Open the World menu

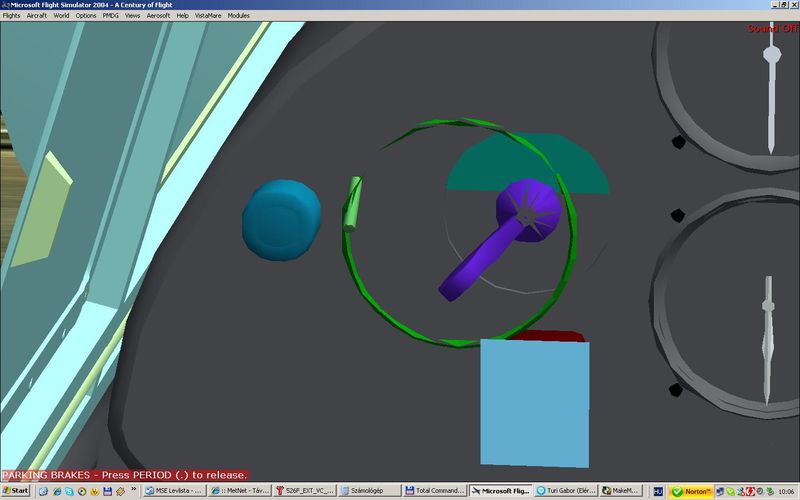click(61, 16)
